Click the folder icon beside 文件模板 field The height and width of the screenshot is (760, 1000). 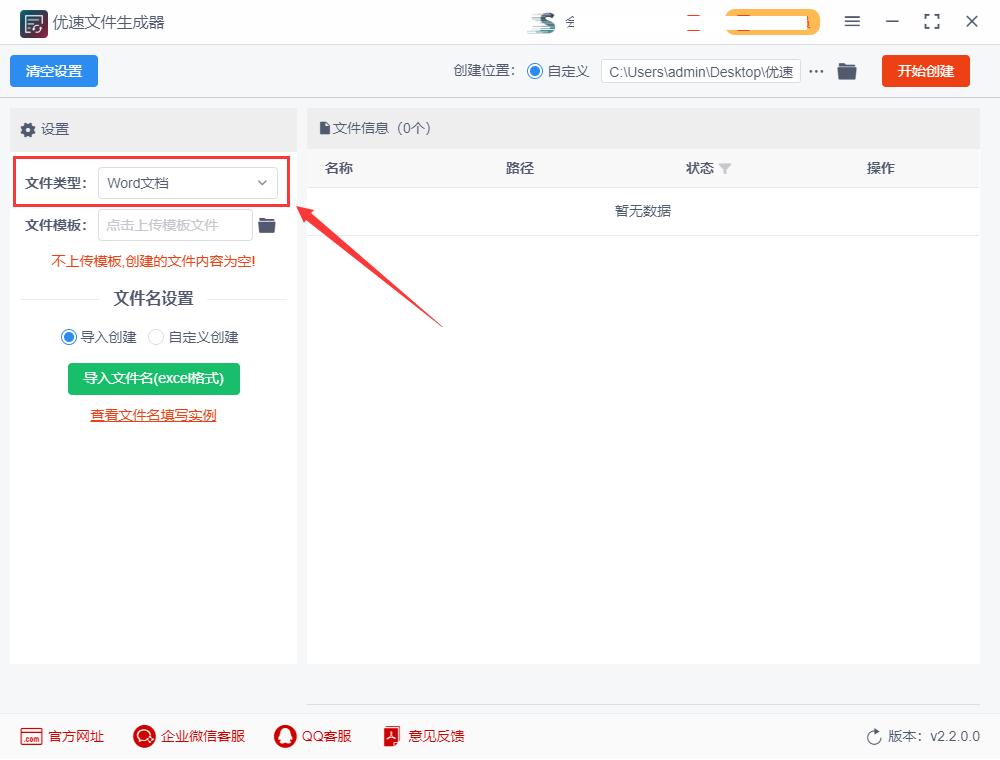click(x=267, y=225)
